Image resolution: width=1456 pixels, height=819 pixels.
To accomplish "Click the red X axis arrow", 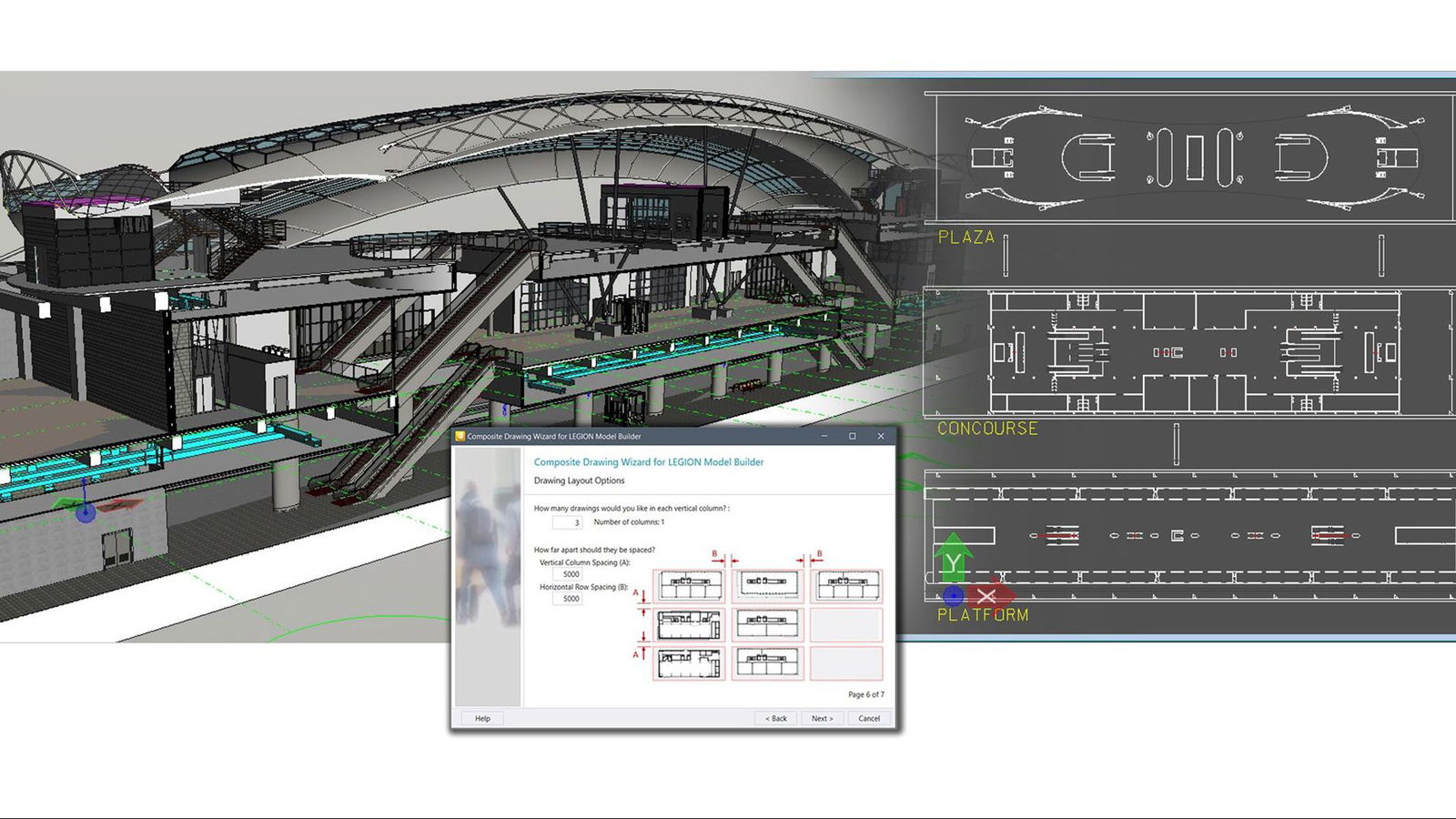I will point(988,596).
